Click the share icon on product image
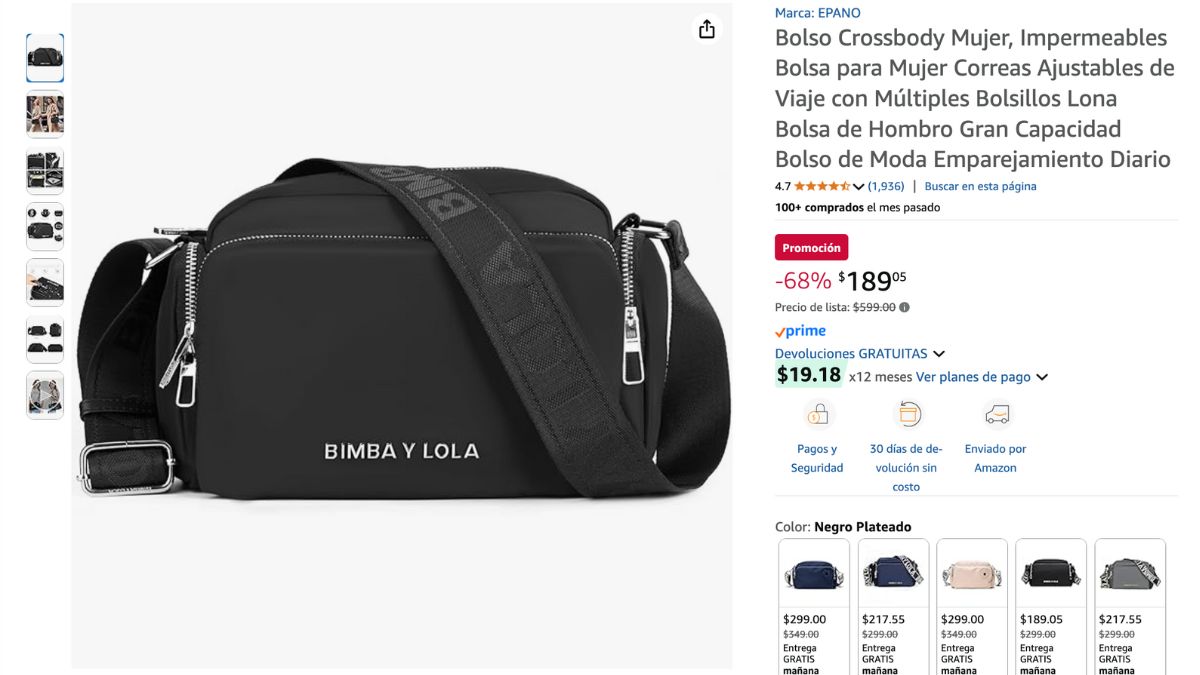Viewport: 1200px width, 675px height. [x=707, y=29]
